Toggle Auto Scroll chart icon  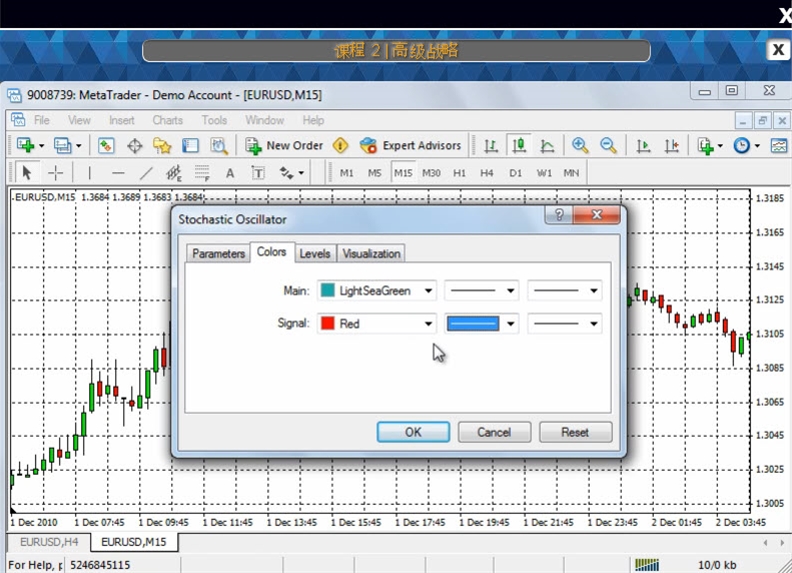coord(643,146)
